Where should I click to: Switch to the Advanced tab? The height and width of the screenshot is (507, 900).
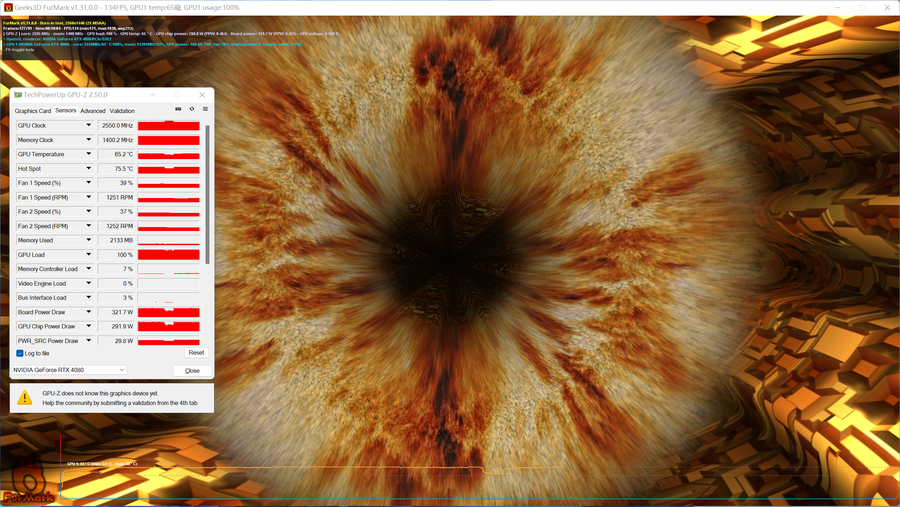(93, 111)
